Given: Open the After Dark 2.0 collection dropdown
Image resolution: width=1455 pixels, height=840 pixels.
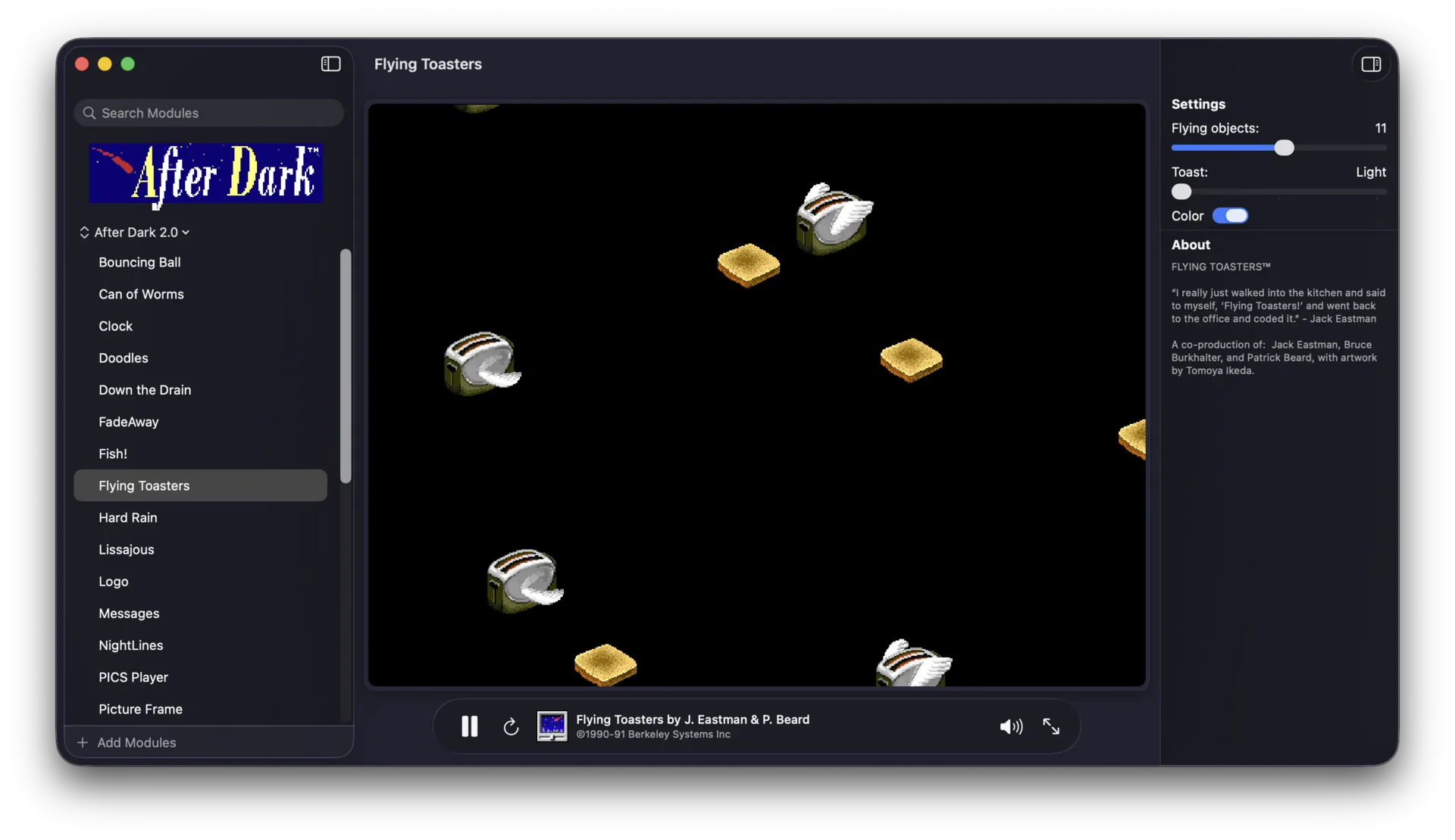Looking at the screenshot, I should tap(142, 233).
